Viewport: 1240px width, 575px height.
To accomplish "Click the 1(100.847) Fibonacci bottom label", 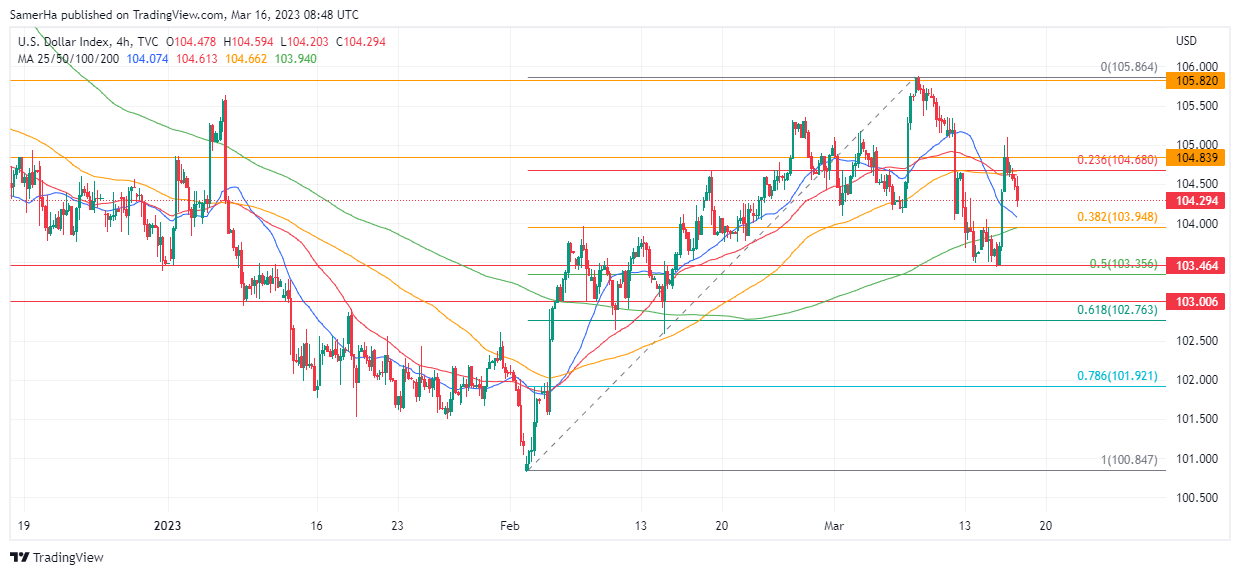I will pos(1128,460).
